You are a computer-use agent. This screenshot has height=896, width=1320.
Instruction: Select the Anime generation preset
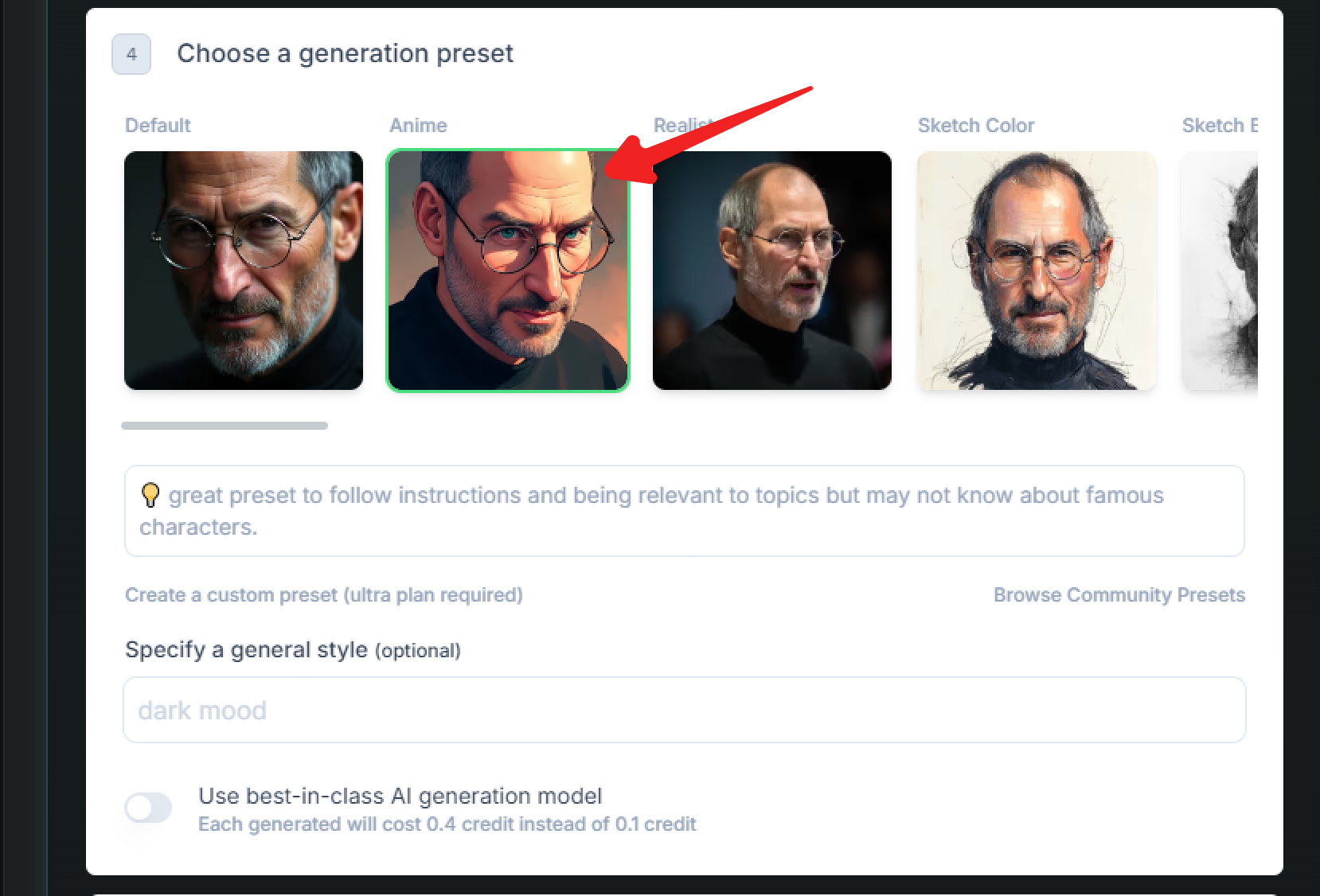(x=507, y=271)
